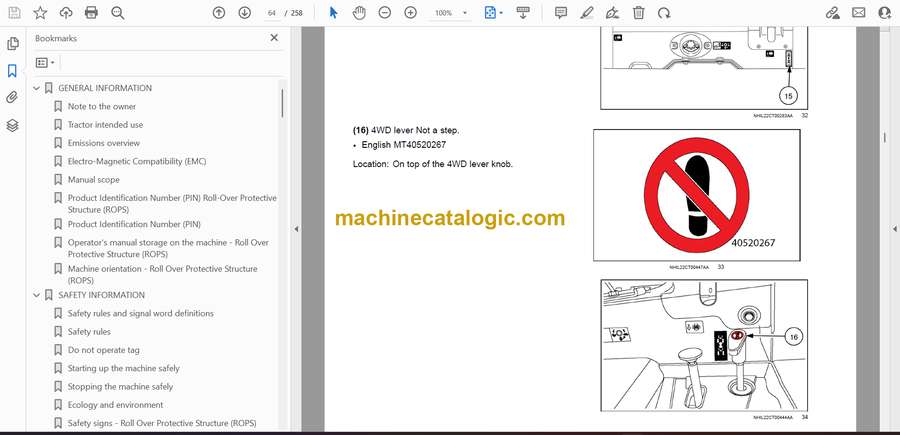This screenshot has height=435, width=900.
Task: Open the Do not operate tag bookmark
Action: click(103, 350)
